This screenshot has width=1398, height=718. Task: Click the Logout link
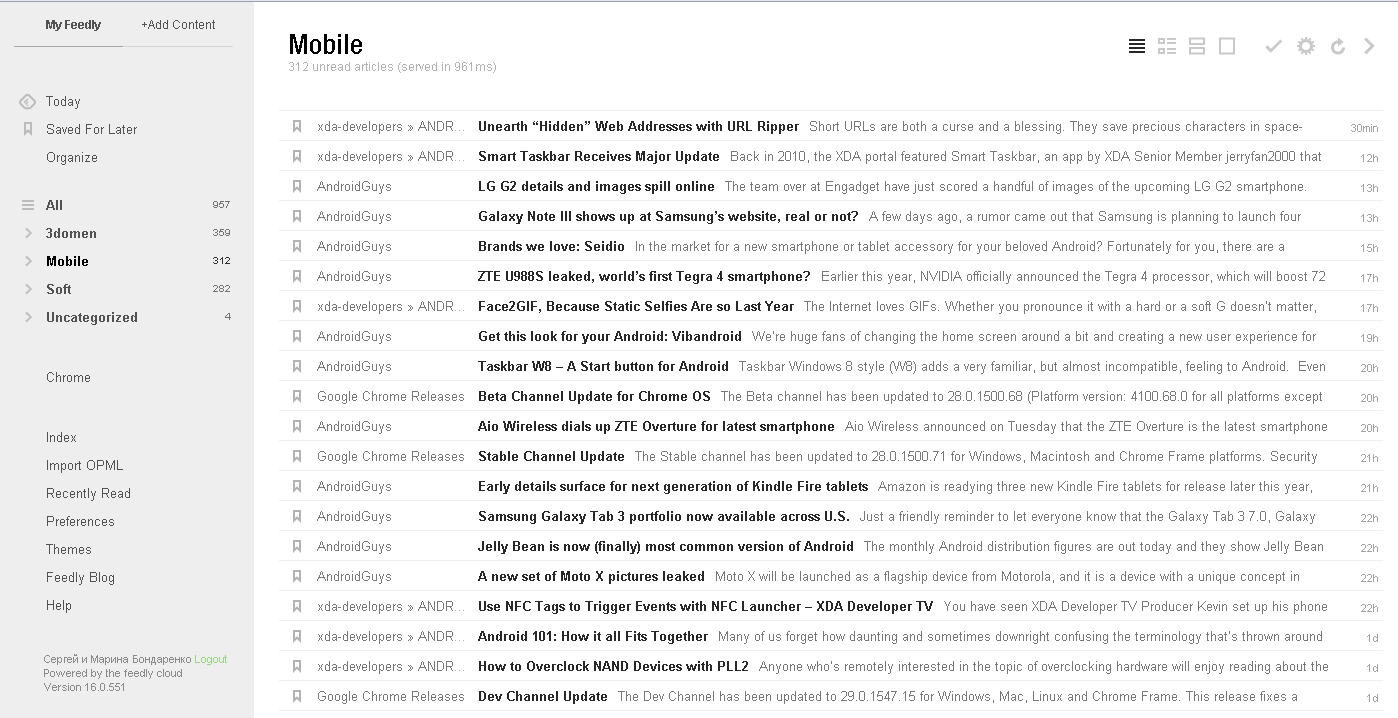click(210, 660)
